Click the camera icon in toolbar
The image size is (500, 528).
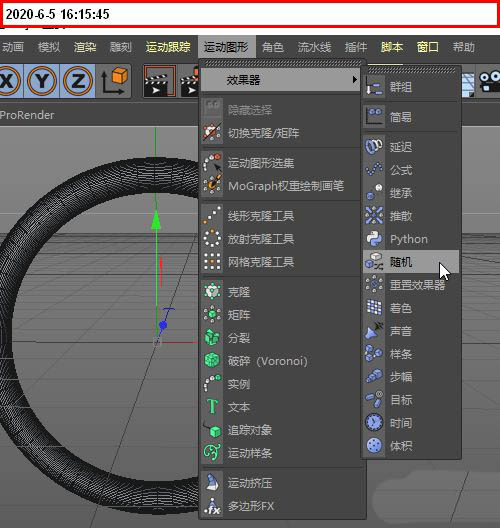pos(489,81)
